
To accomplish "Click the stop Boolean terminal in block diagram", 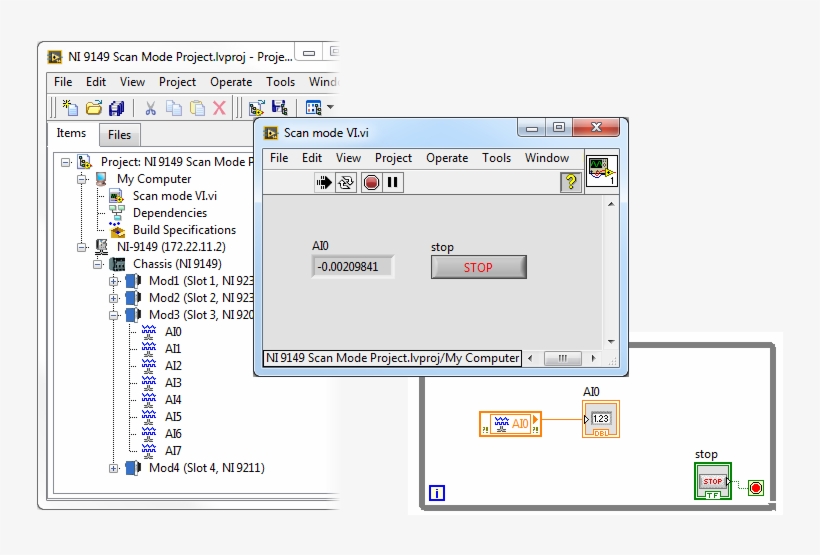I will coord(712,481).
